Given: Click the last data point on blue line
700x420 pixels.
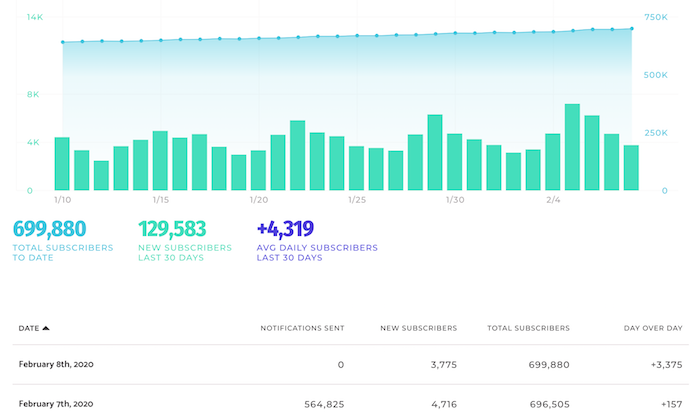Looking at the screenshot, I should point(632,29).
